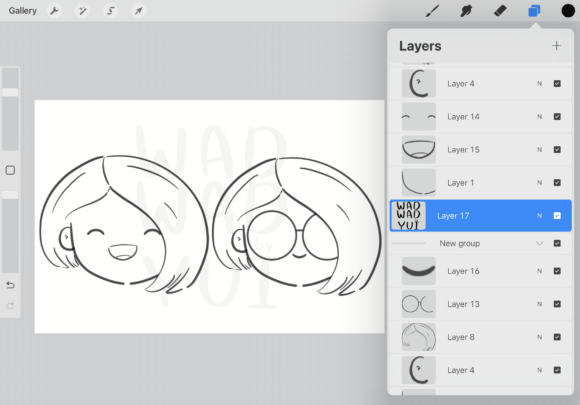Screen dimensions: 580x405
Task: Adjust the brush size slider handle
Action: (10, 92)
